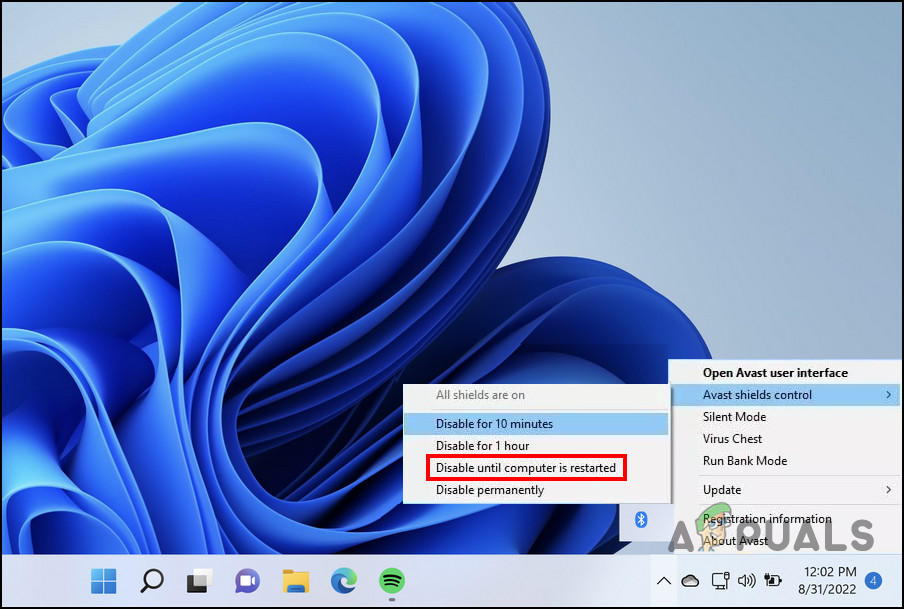Collapse the hidden icons tray chevron
Viewport: 904px width, 609px height.
[x=662, y=581]
